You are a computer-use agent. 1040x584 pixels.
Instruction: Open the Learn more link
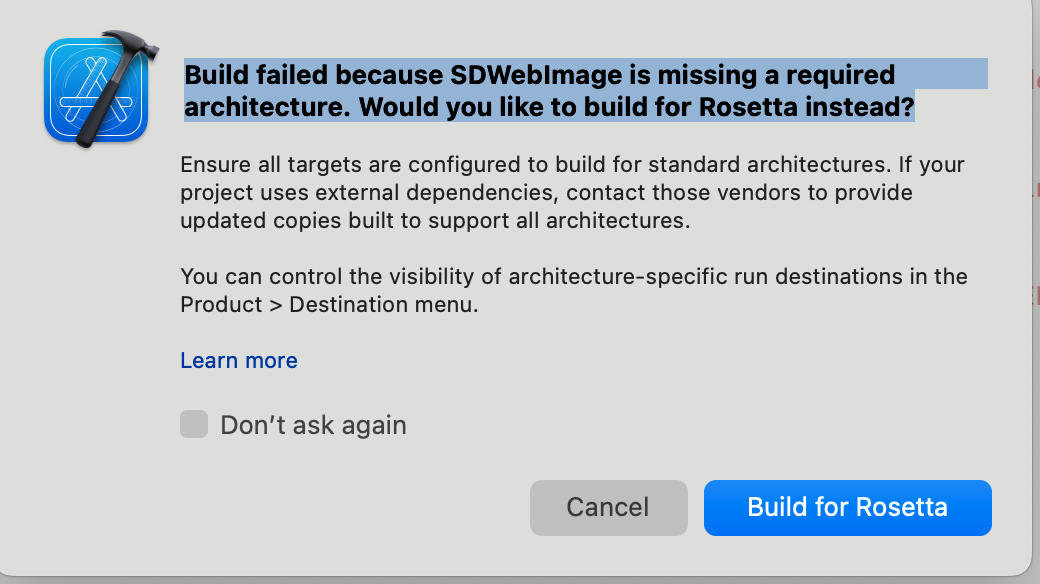[239, 360]
